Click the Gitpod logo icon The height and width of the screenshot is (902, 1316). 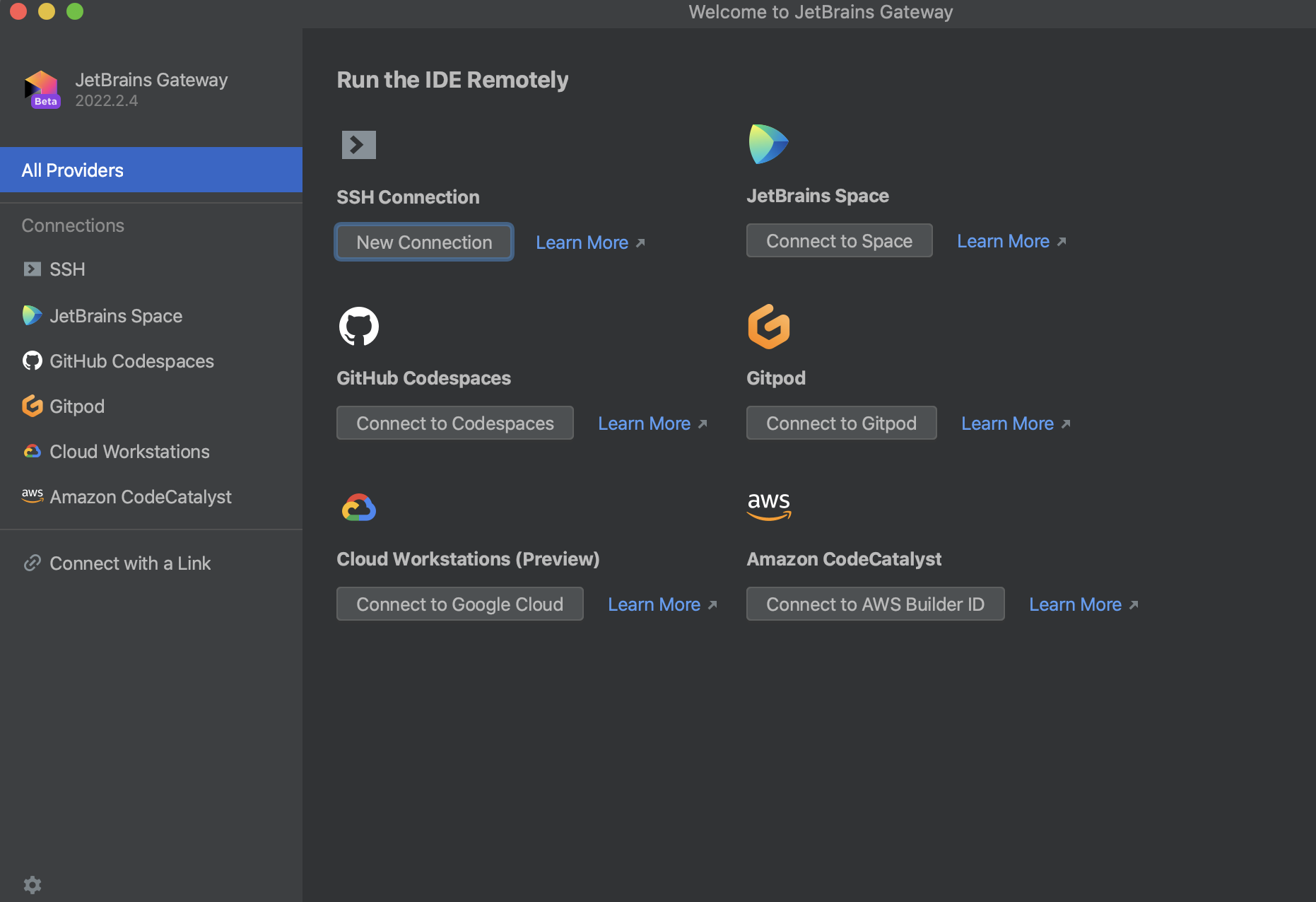coord(769,326)
